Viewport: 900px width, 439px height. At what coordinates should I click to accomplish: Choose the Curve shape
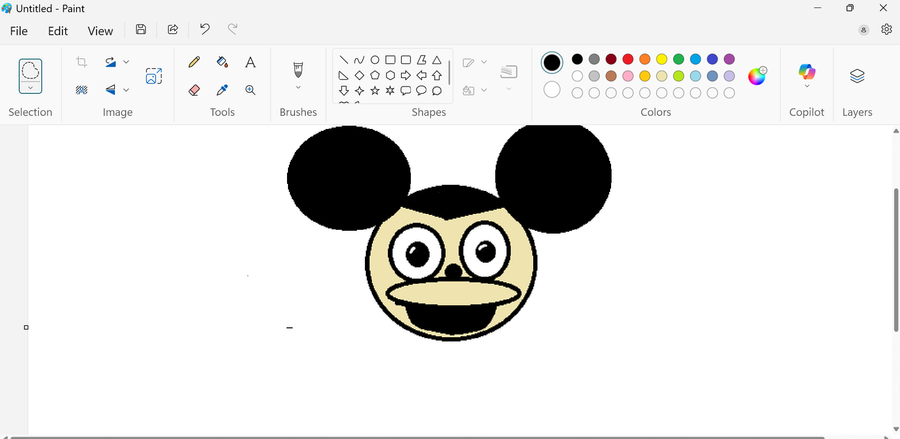click(359, 60)
